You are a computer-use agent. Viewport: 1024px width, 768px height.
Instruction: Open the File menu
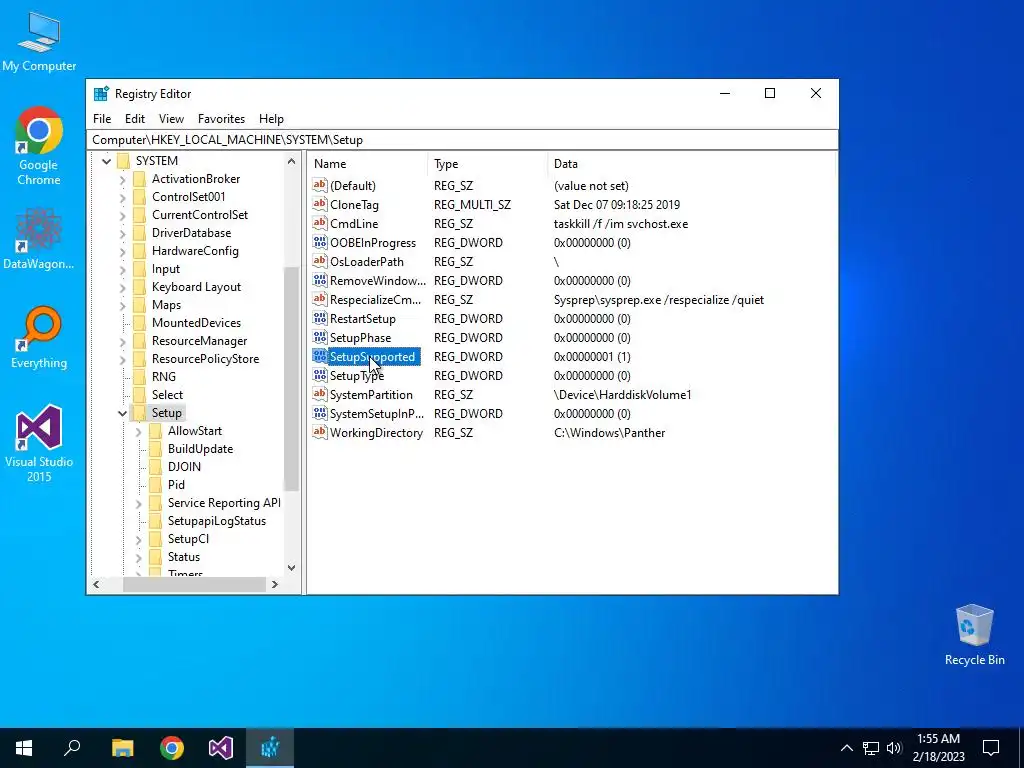point(102,119)
